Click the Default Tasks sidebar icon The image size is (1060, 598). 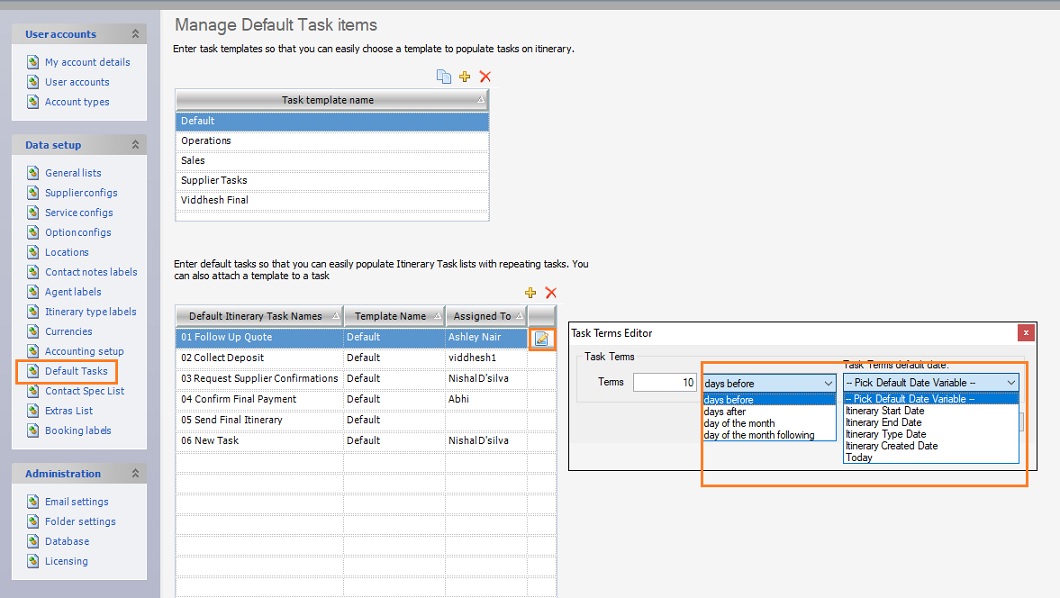(x=33, y=371)
